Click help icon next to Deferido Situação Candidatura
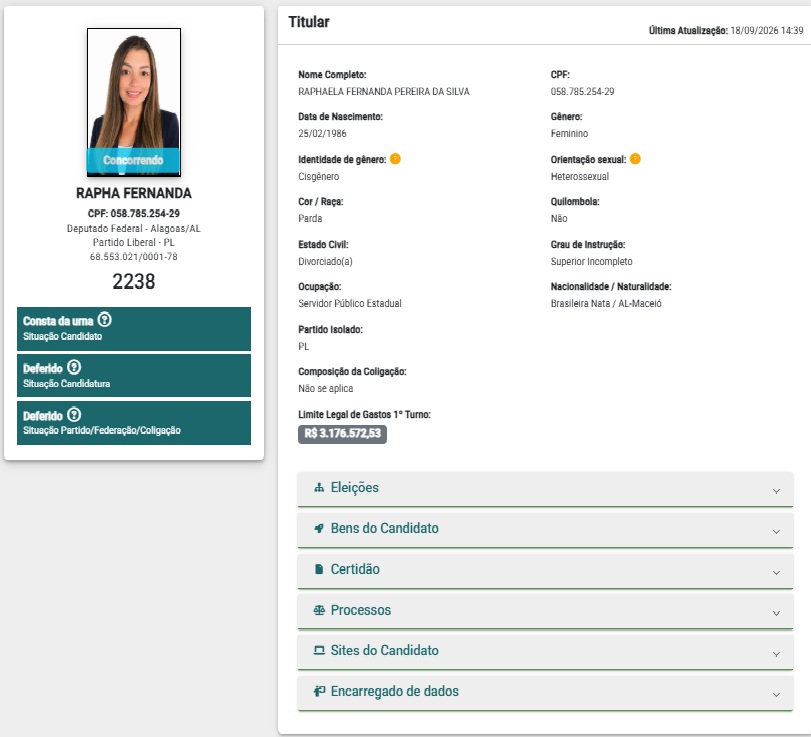811x737 pixels. [x=74, y=367]
